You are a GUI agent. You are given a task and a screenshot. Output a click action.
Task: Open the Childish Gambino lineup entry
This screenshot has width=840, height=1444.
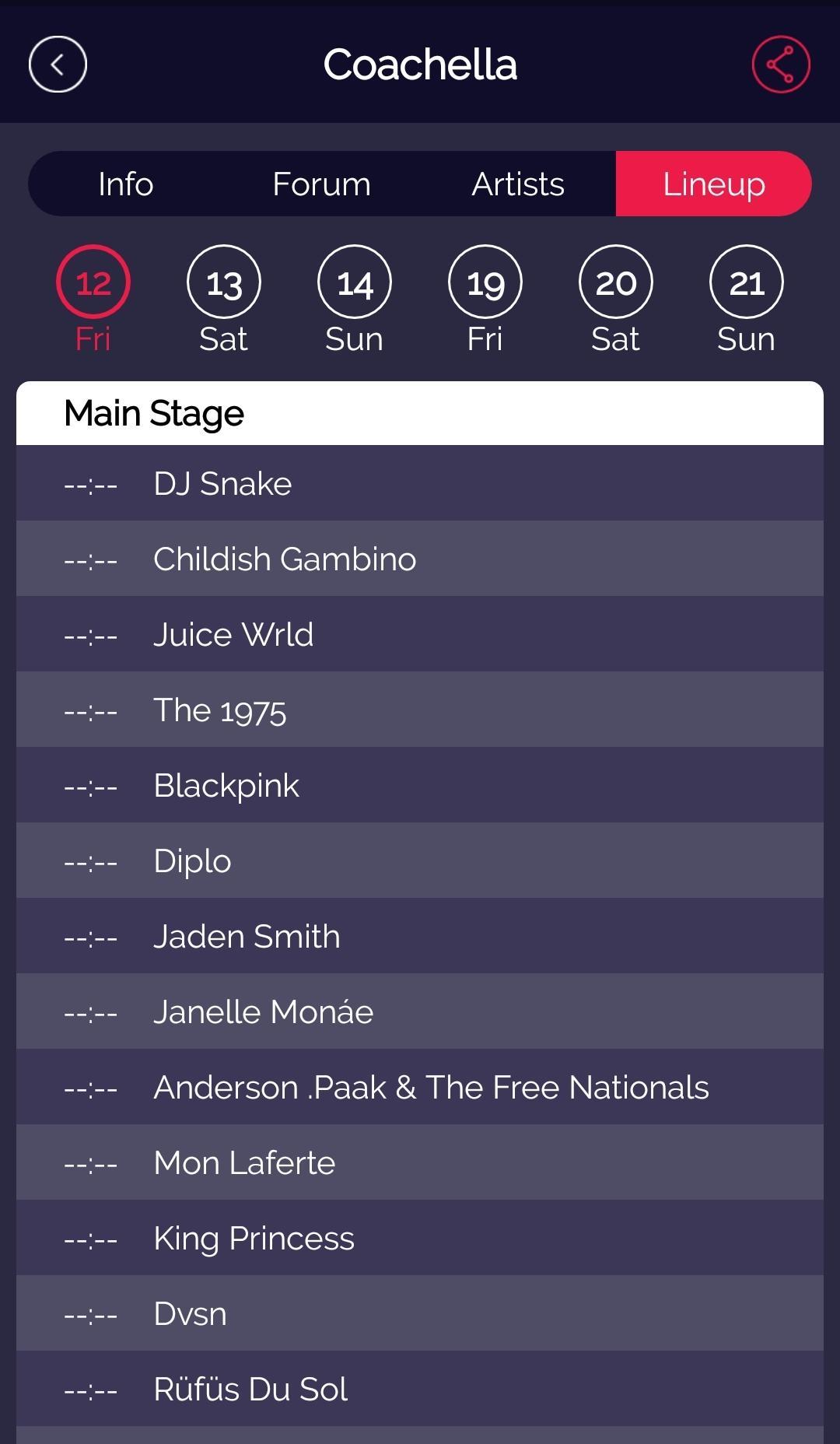tap(420, 559)
